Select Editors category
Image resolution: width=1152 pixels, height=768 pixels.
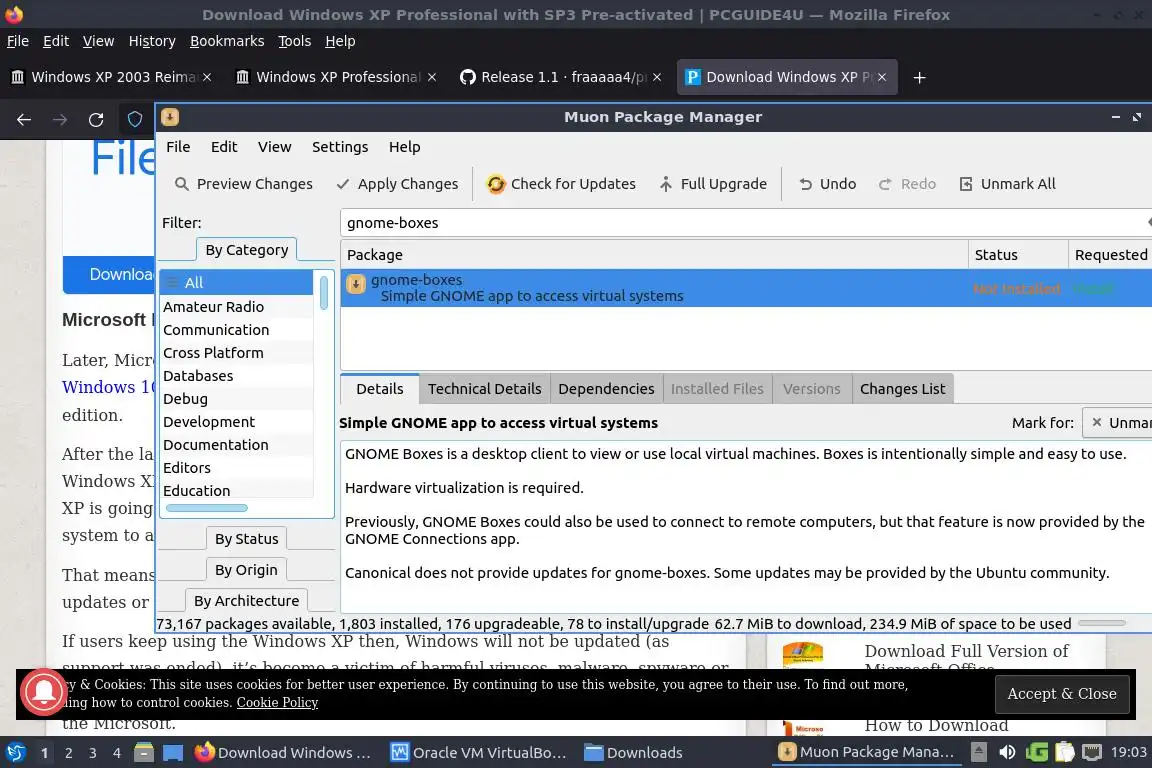pyautogui.click(x=237, y=467)
